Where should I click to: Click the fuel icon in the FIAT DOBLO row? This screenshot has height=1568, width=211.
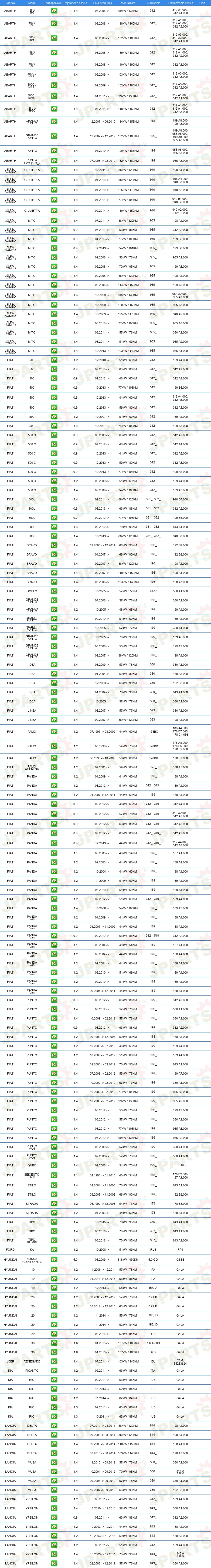[54, 591]
